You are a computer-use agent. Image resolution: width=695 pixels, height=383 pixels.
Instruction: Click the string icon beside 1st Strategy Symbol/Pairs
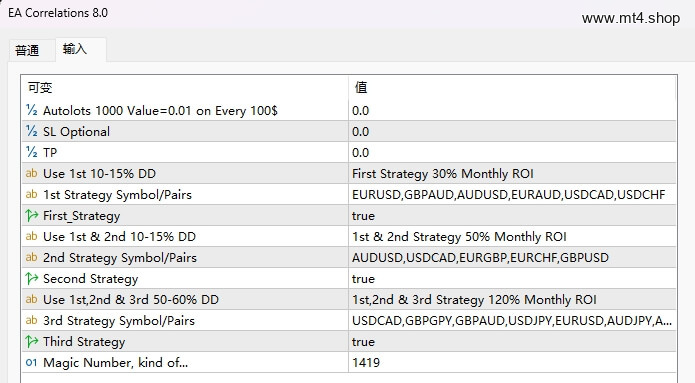pos(31,194)
